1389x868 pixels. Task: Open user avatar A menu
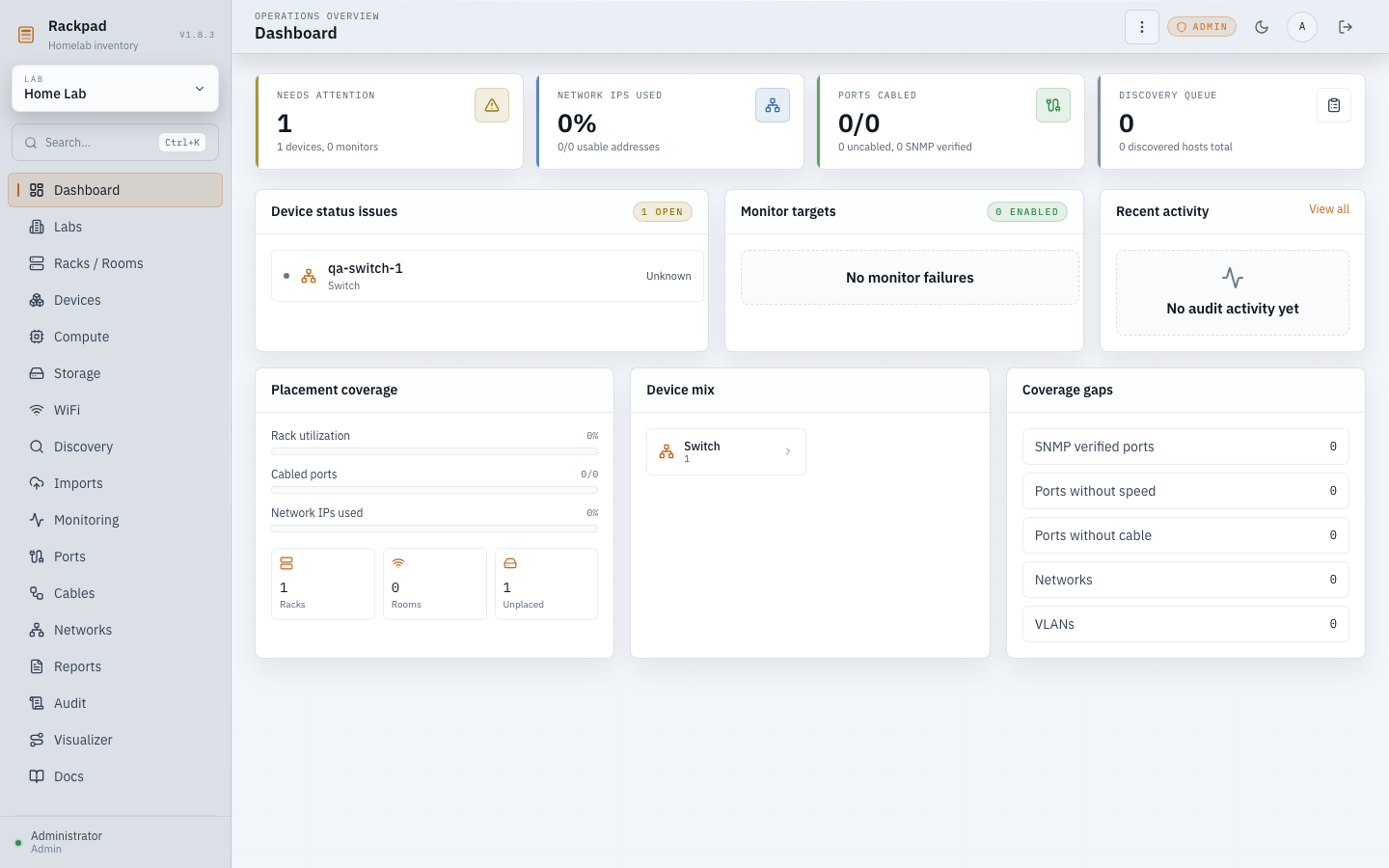click(x=1302, y=27)
